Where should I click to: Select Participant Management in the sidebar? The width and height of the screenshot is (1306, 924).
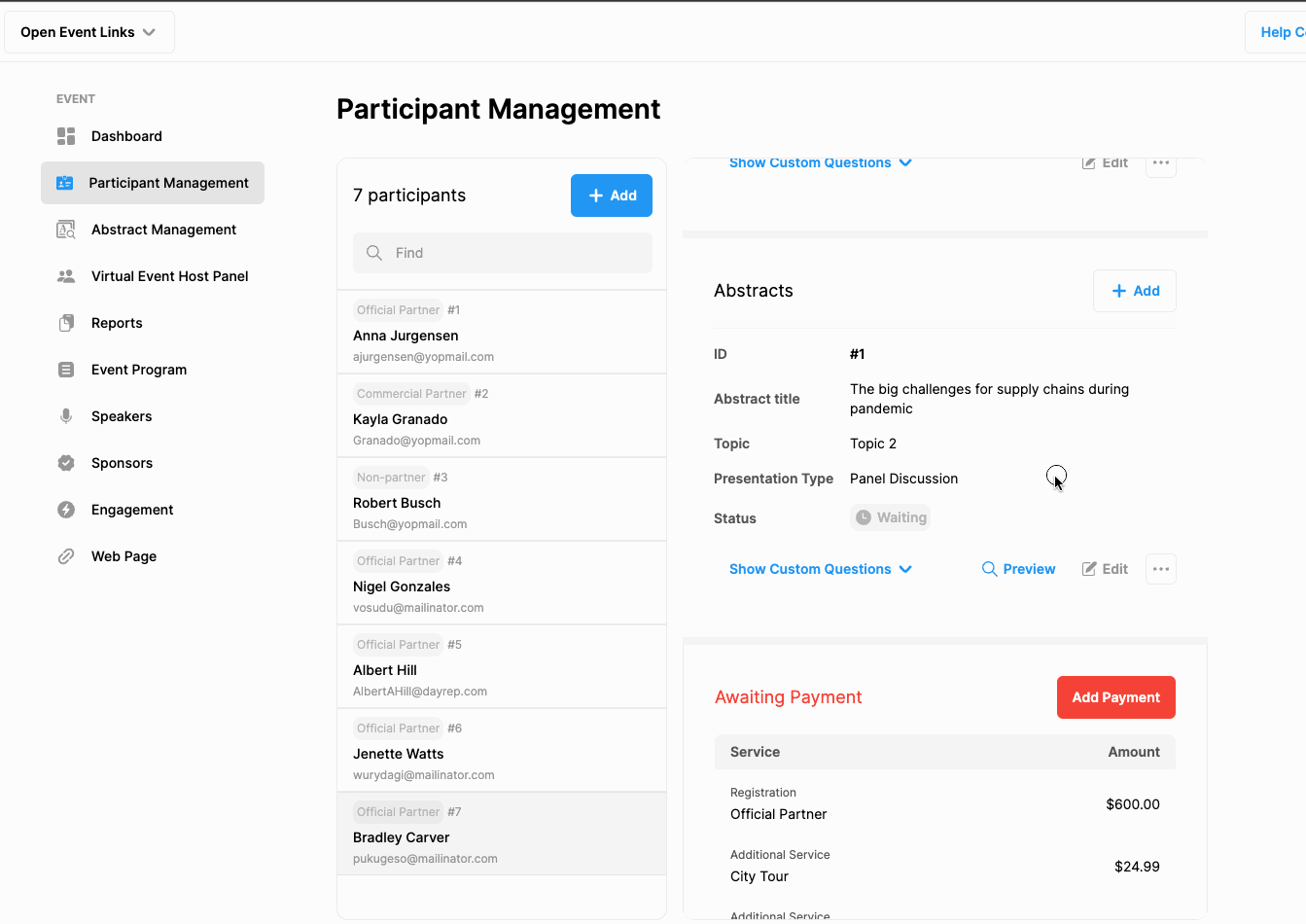click(167, 183)
